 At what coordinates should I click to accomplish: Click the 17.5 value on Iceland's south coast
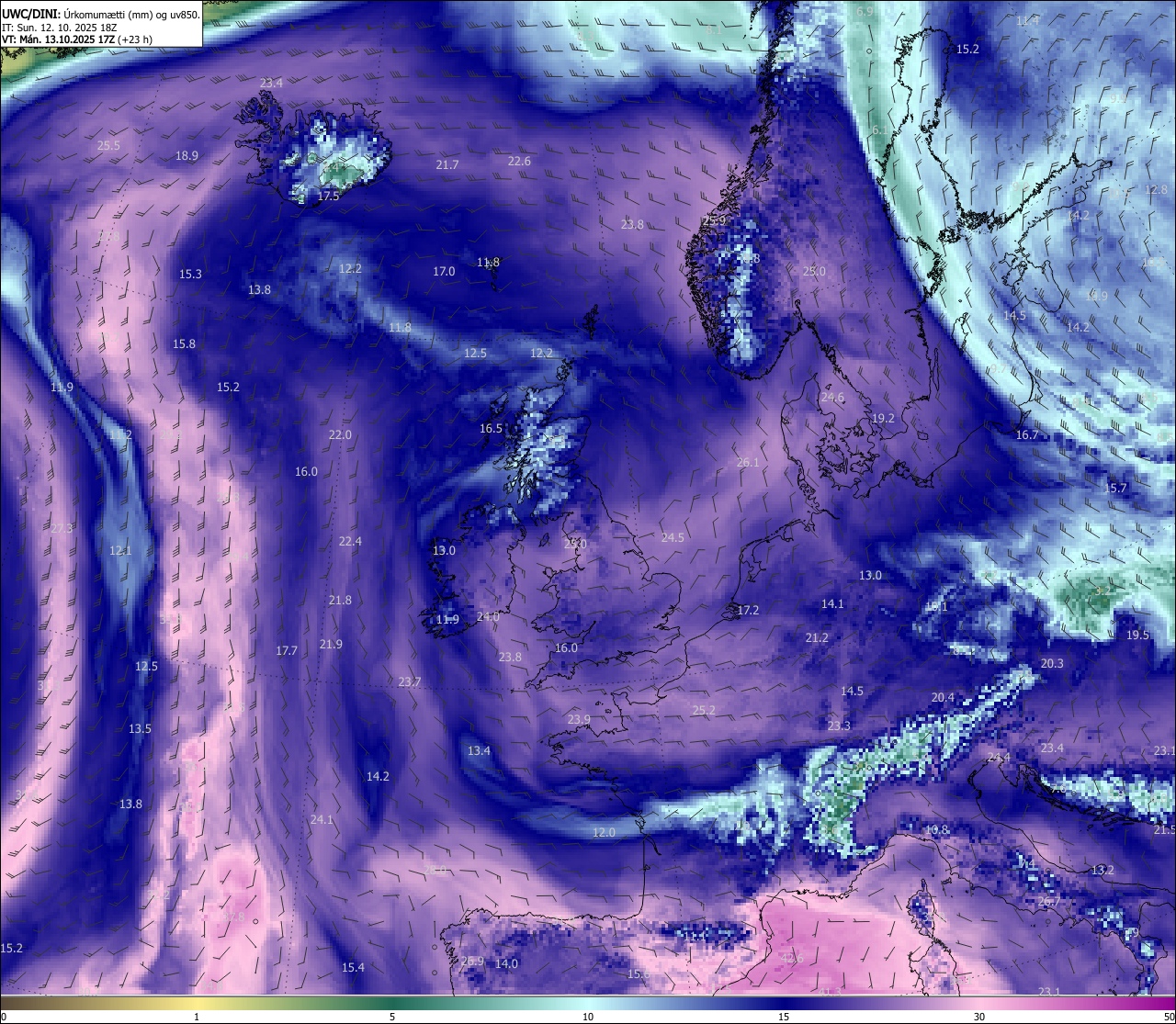[x=328, y=197]
